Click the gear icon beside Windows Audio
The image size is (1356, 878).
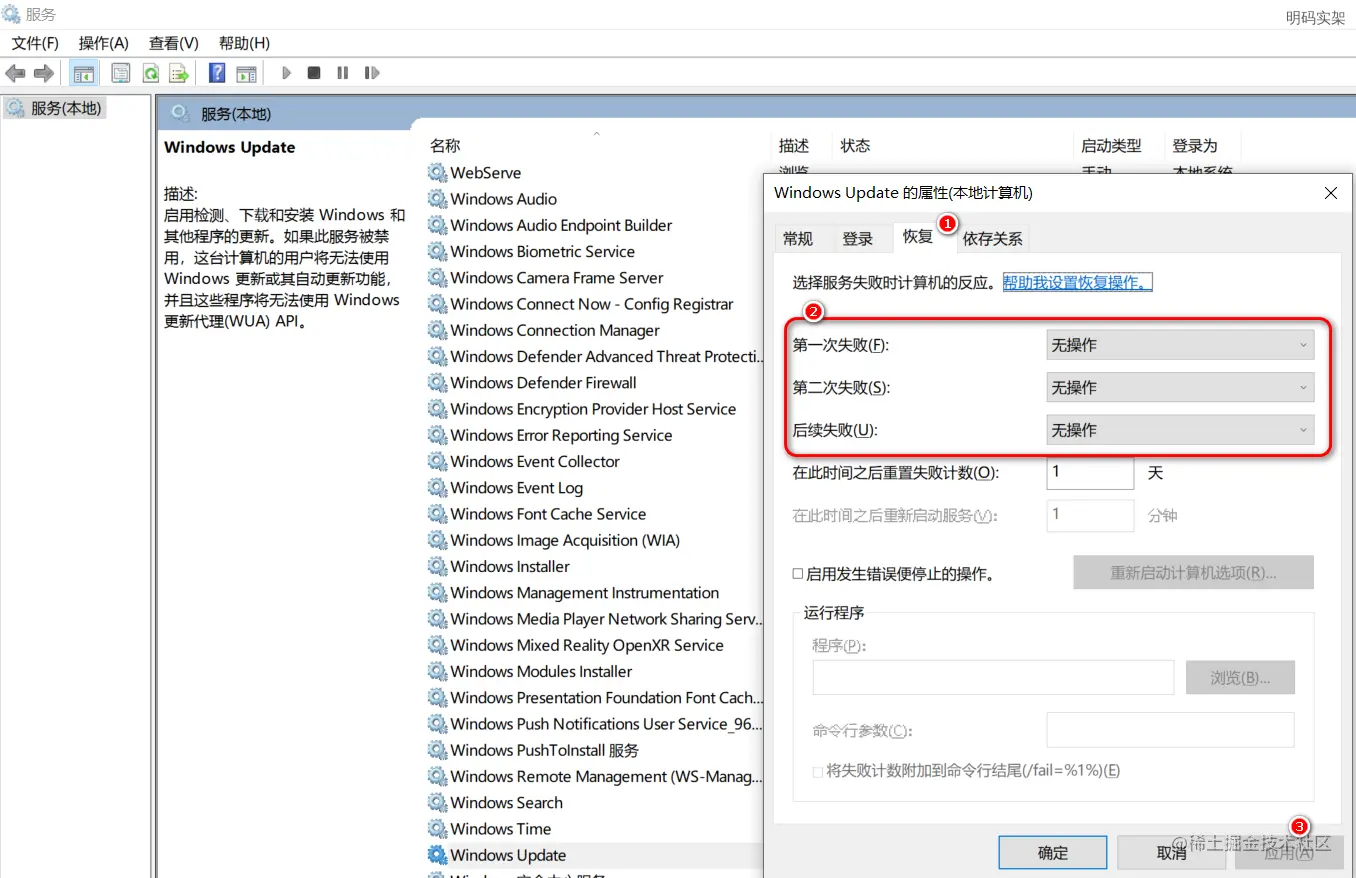pyautogui.click(x=437, y=199)
